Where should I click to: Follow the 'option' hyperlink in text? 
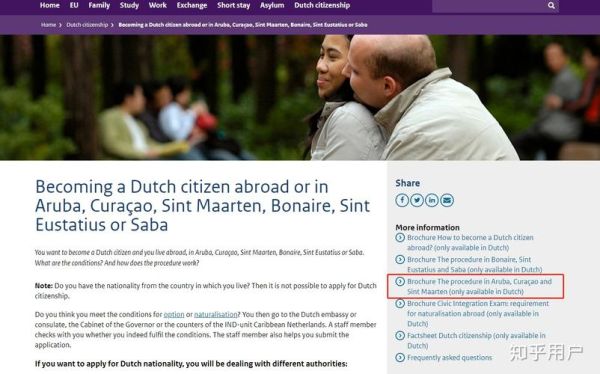(x=174, y=314)
